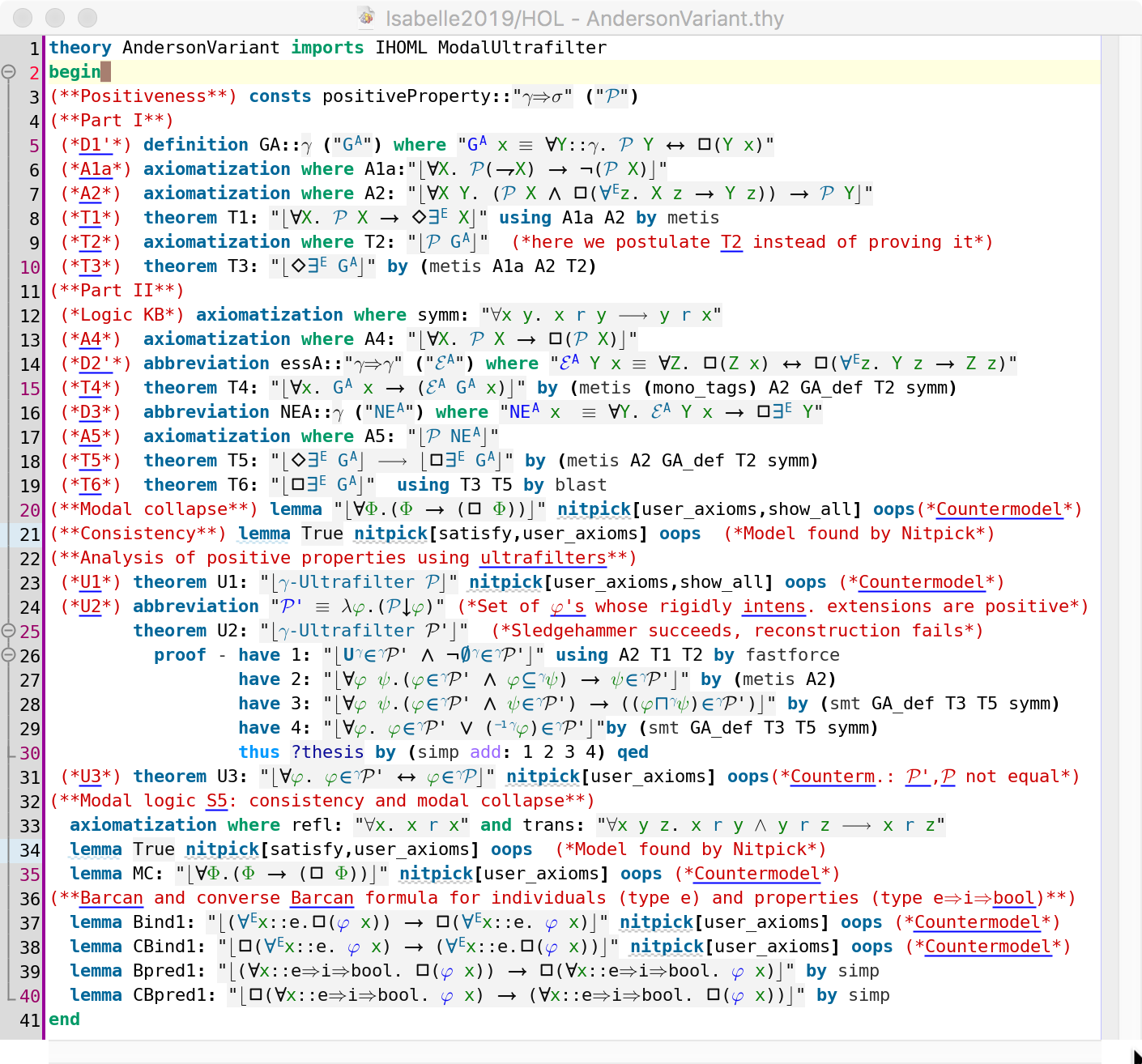Screen dimensions: 1142x1064
Task: Click the 'end' keyword on line 41
Action: coord(64,1019)
